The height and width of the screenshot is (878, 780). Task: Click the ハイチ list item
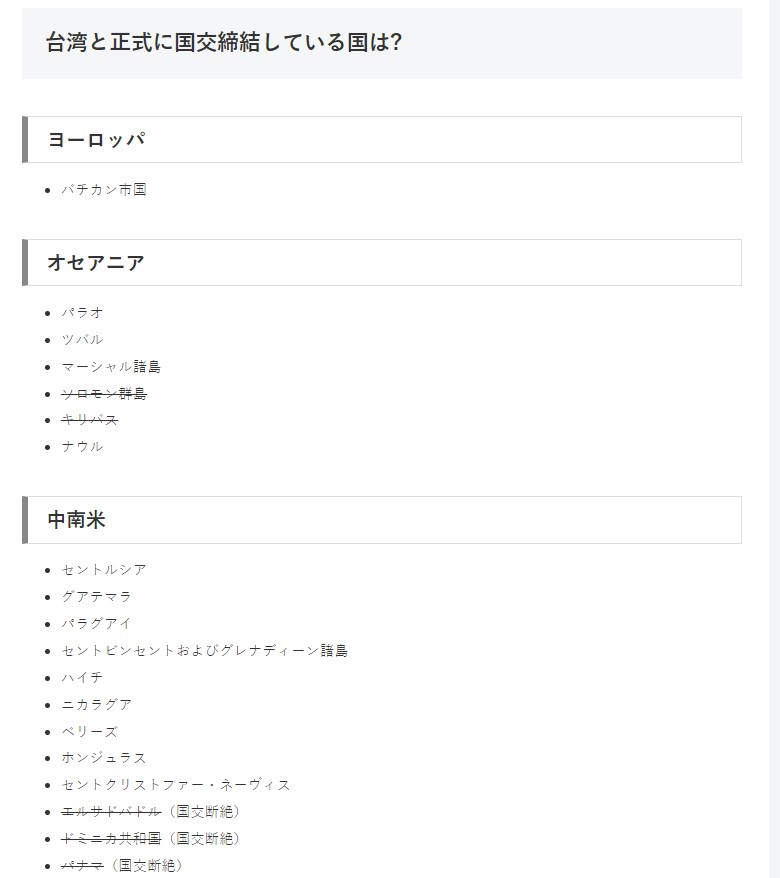[82, 678]
